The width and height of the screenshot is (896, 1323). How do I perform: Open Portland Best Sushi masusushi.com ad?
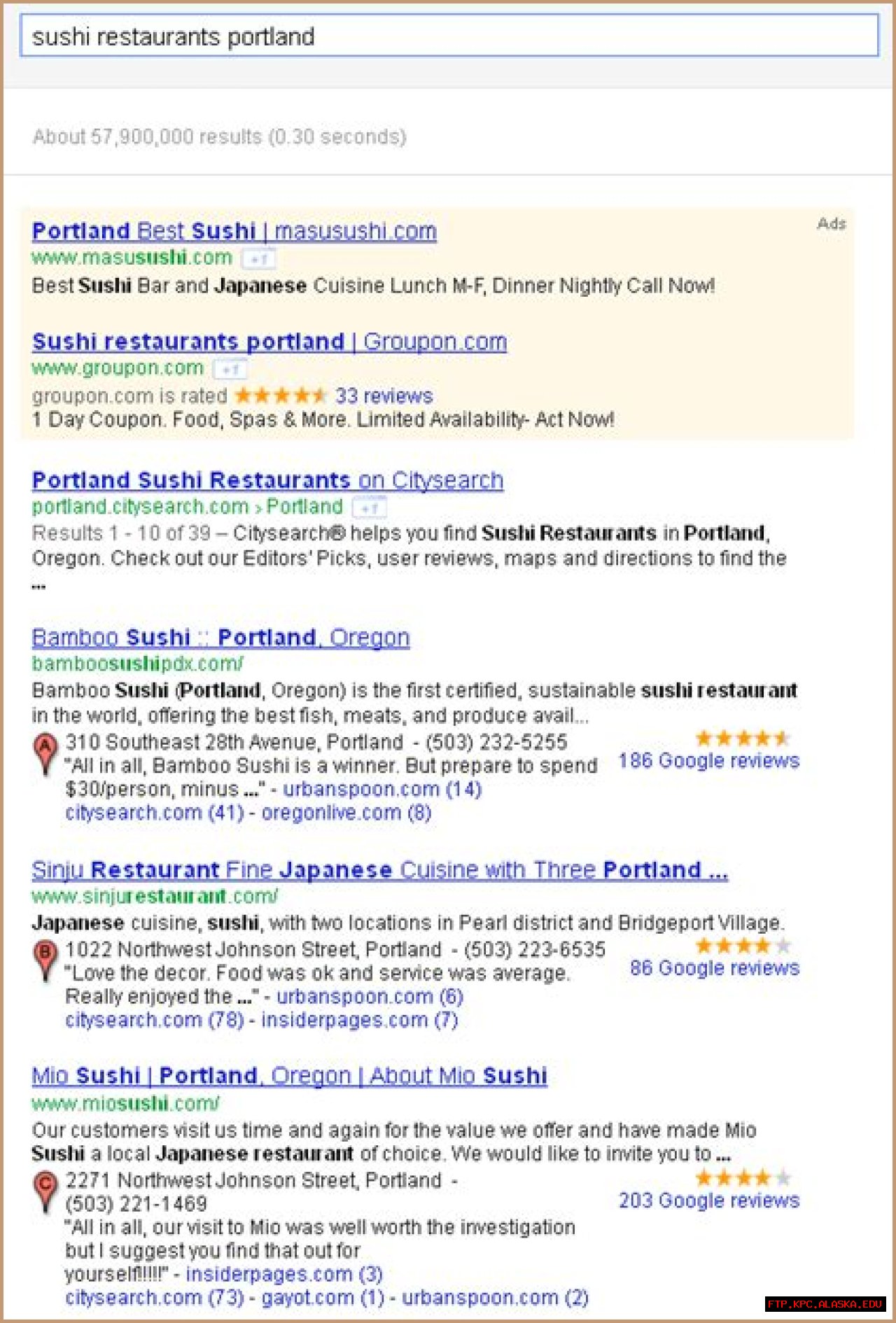click(x=234, y=231)
